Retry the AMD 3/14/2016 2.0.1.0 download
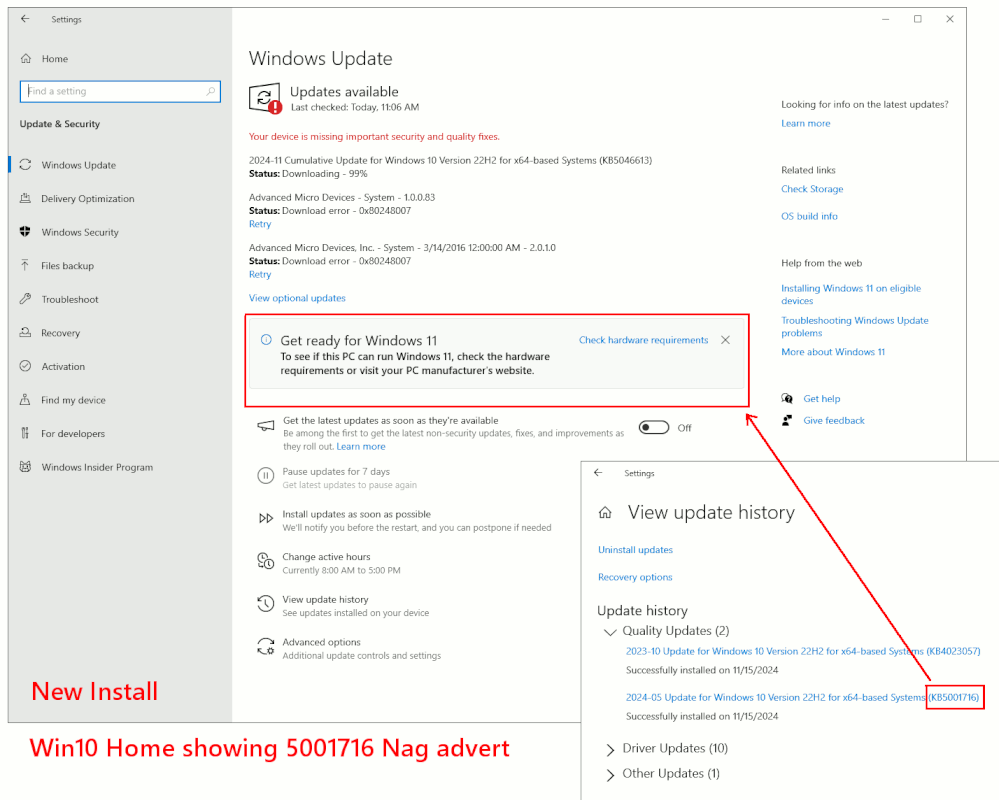The image size is (999, 800). 260,275
